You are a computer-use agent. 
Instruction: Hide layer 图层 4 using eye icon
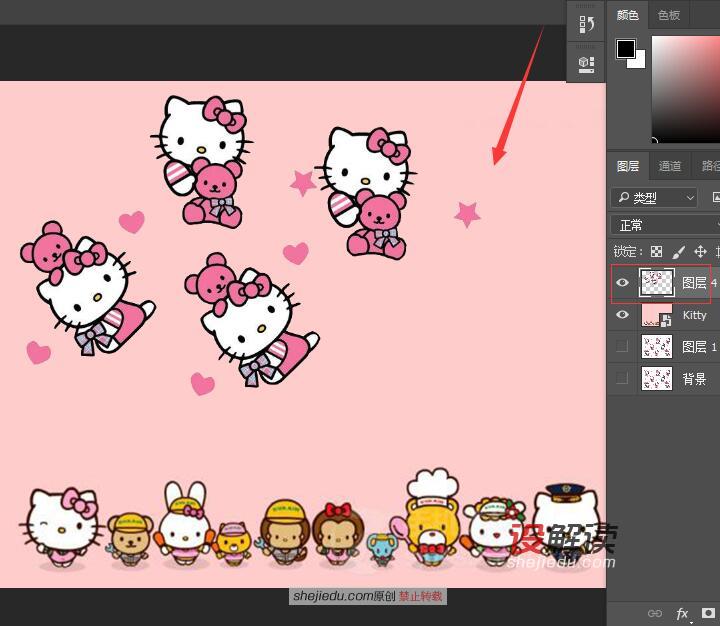tap(623, 283)
